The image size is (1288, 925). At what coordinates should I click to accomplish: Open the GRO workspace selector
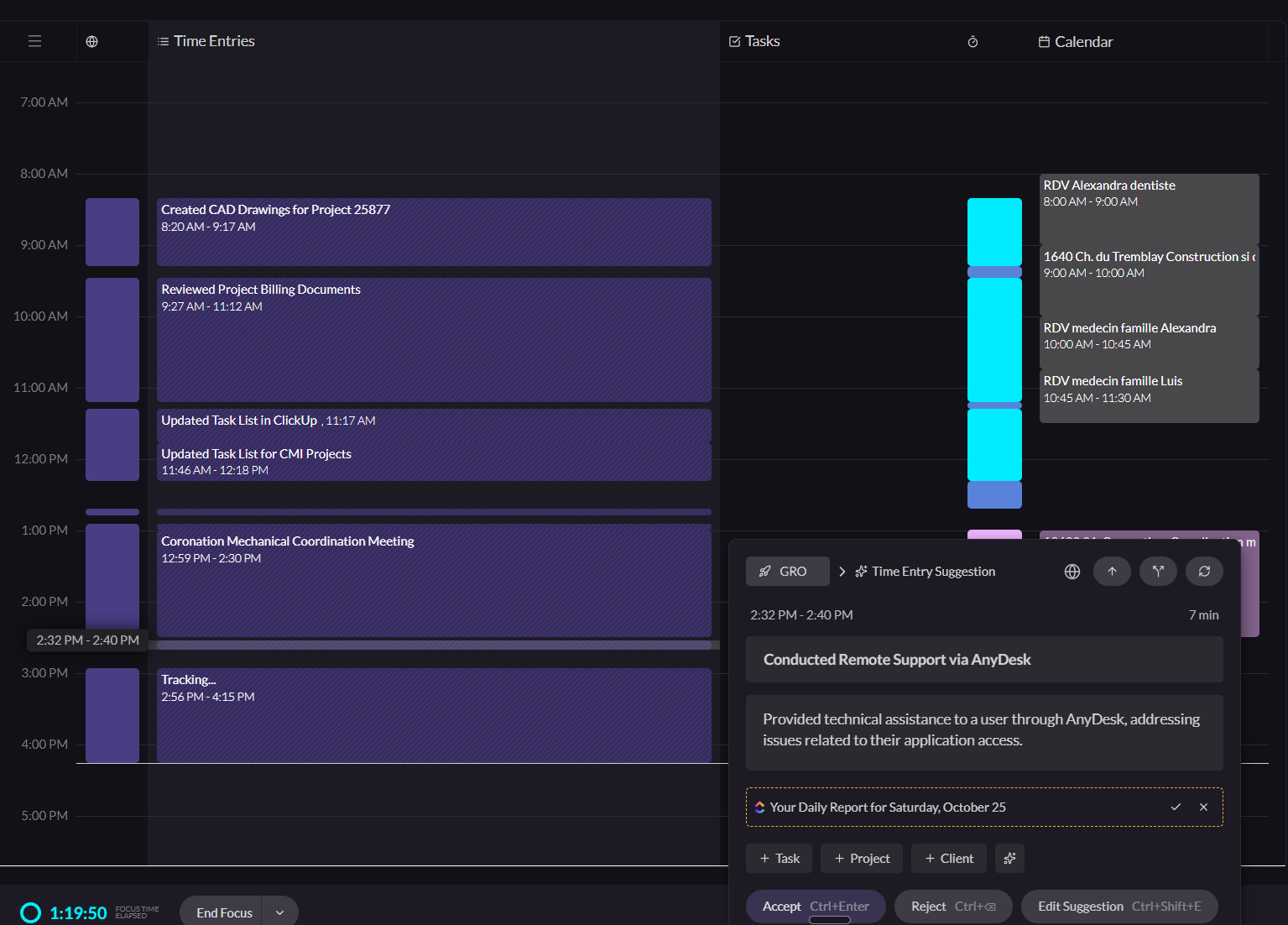point(787,572)
